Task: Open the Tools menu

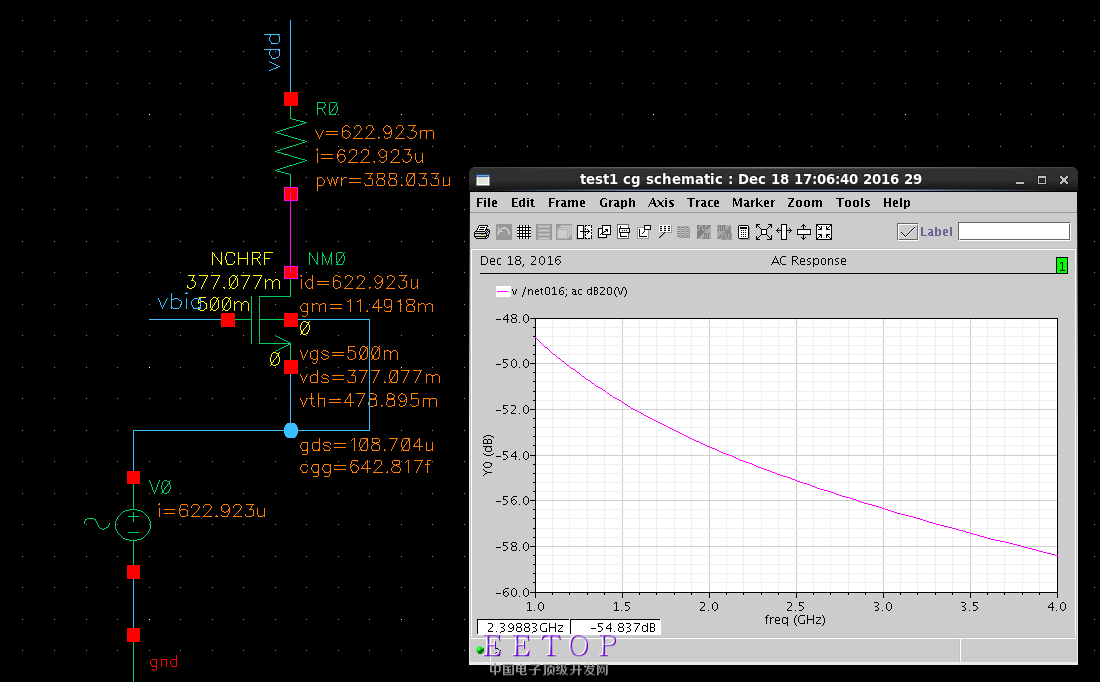Action: (853, 203)
